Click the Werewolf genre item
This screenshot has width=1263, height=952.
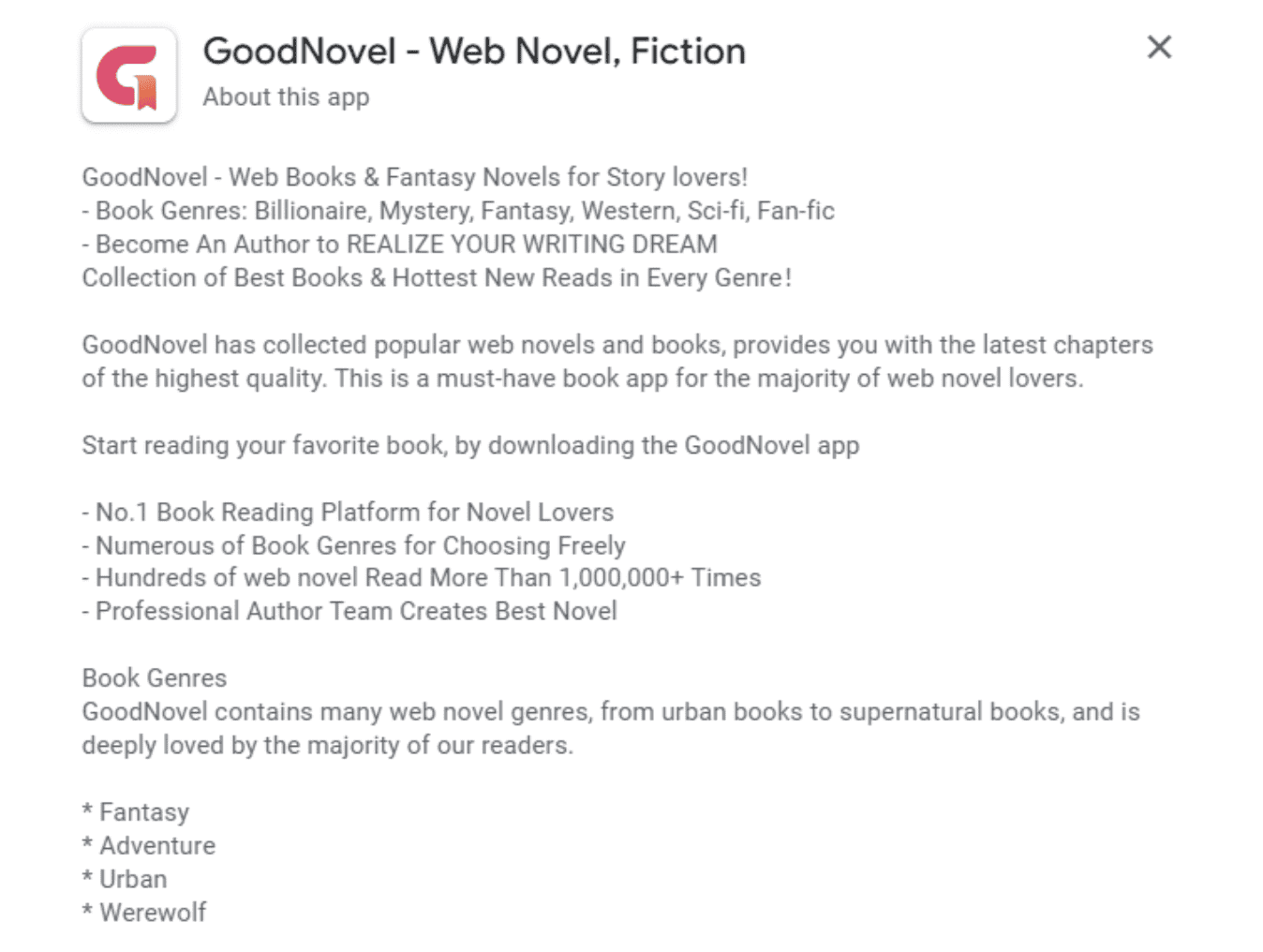[x=144, y=913]
